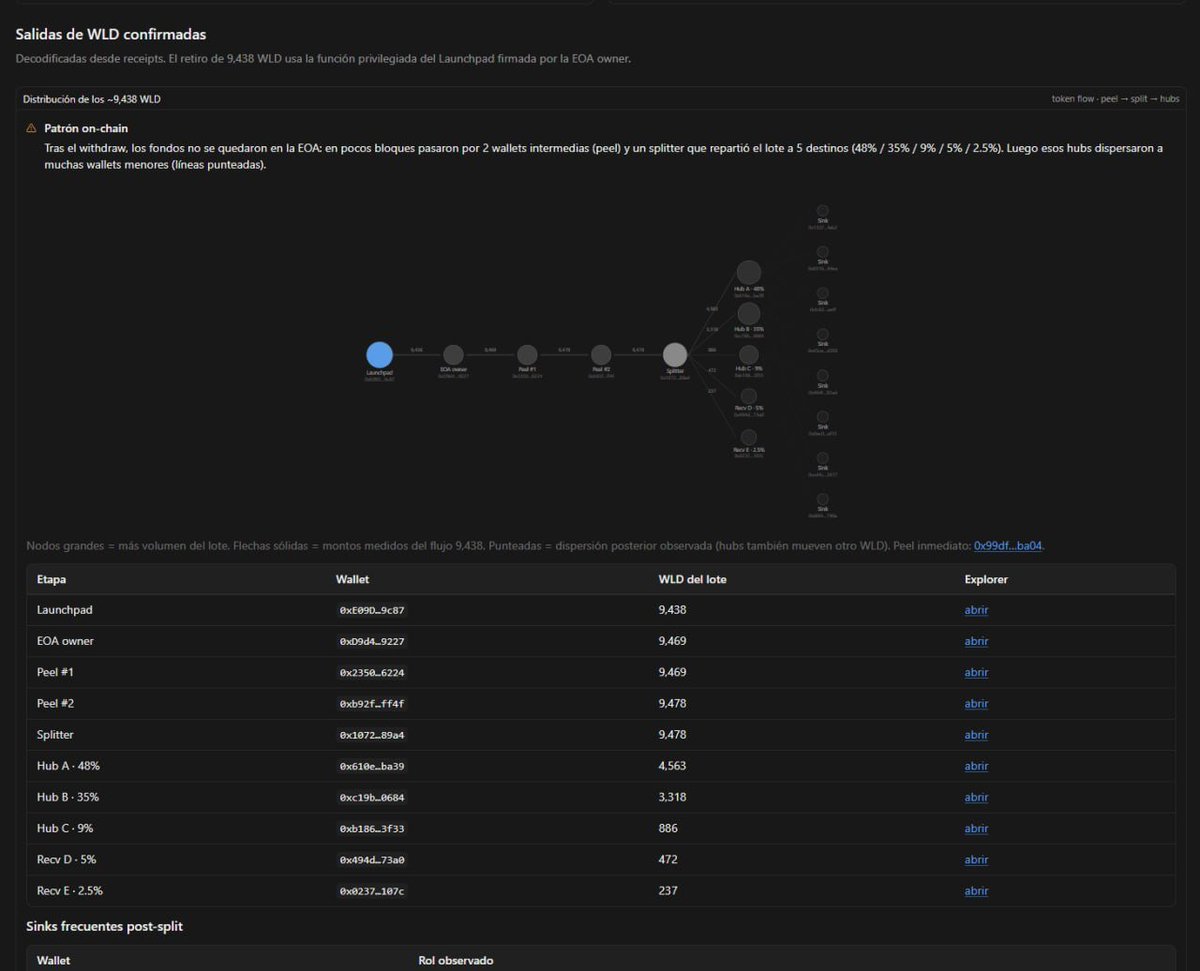Select the EOA owner node circle
The image size is (1200, 971).
point(453,355)
